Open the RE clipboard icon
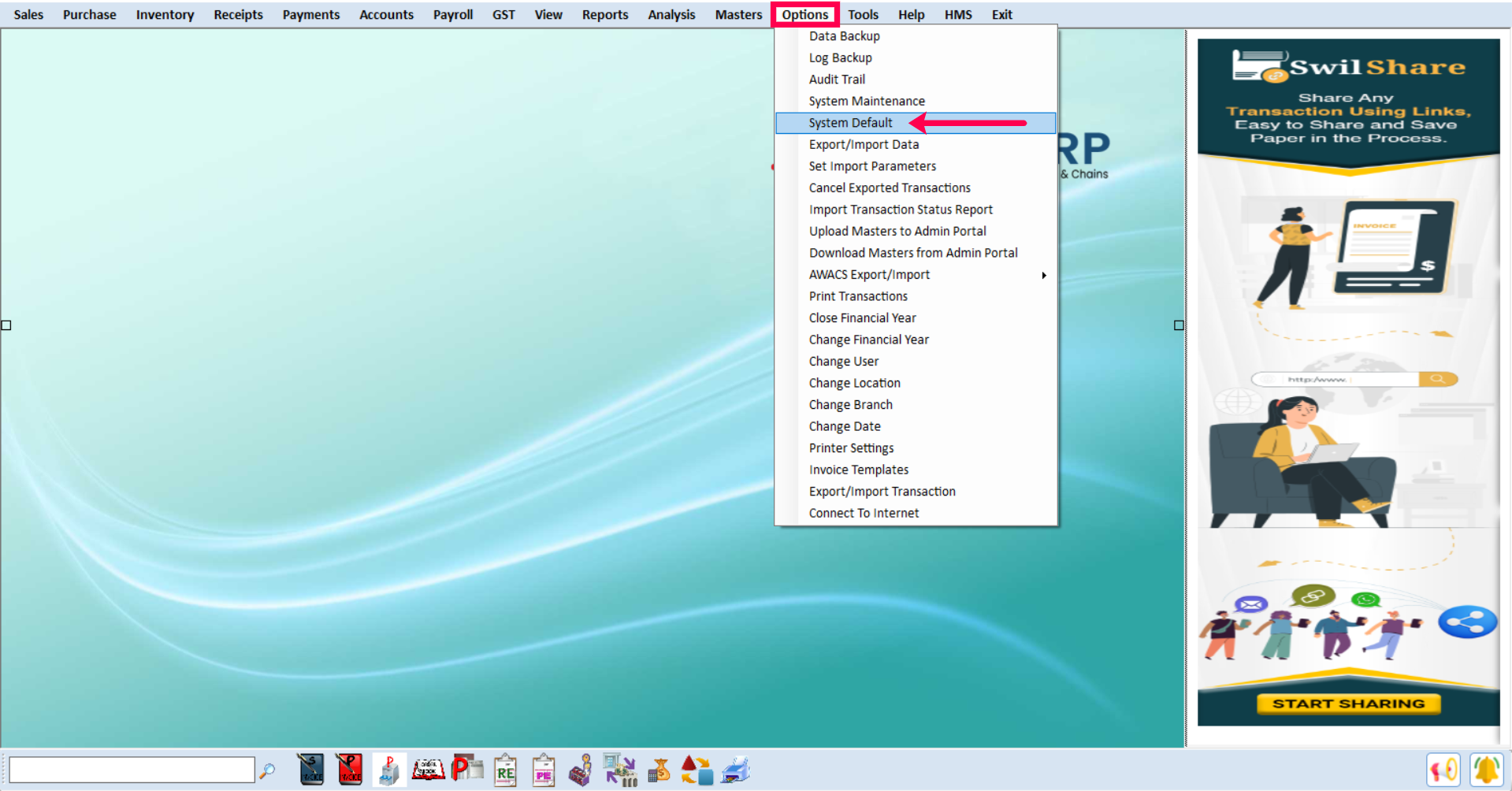This screenshot has height=791, width=1512. (x=505, y=771)
